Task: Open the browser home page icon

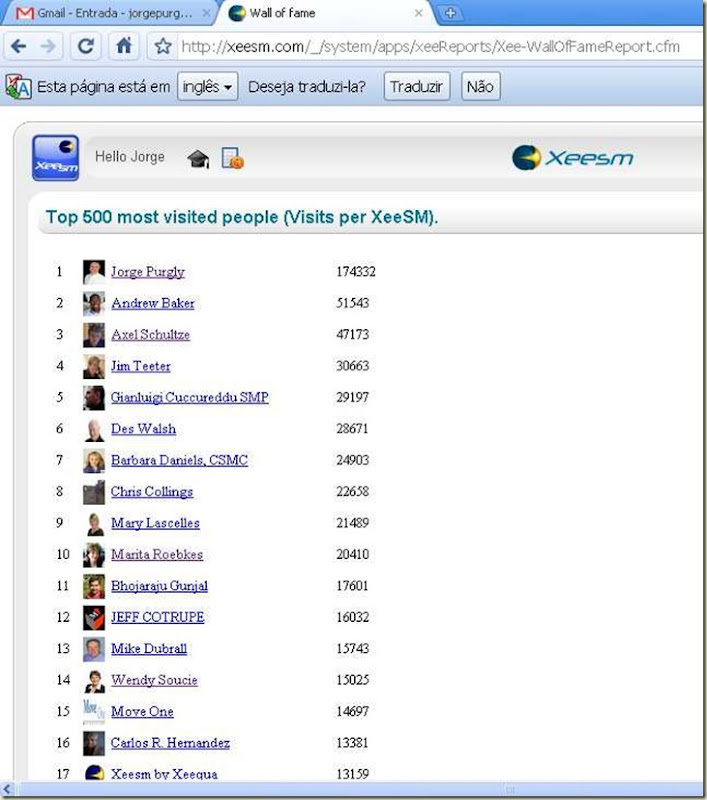Action: coord(124,46)
